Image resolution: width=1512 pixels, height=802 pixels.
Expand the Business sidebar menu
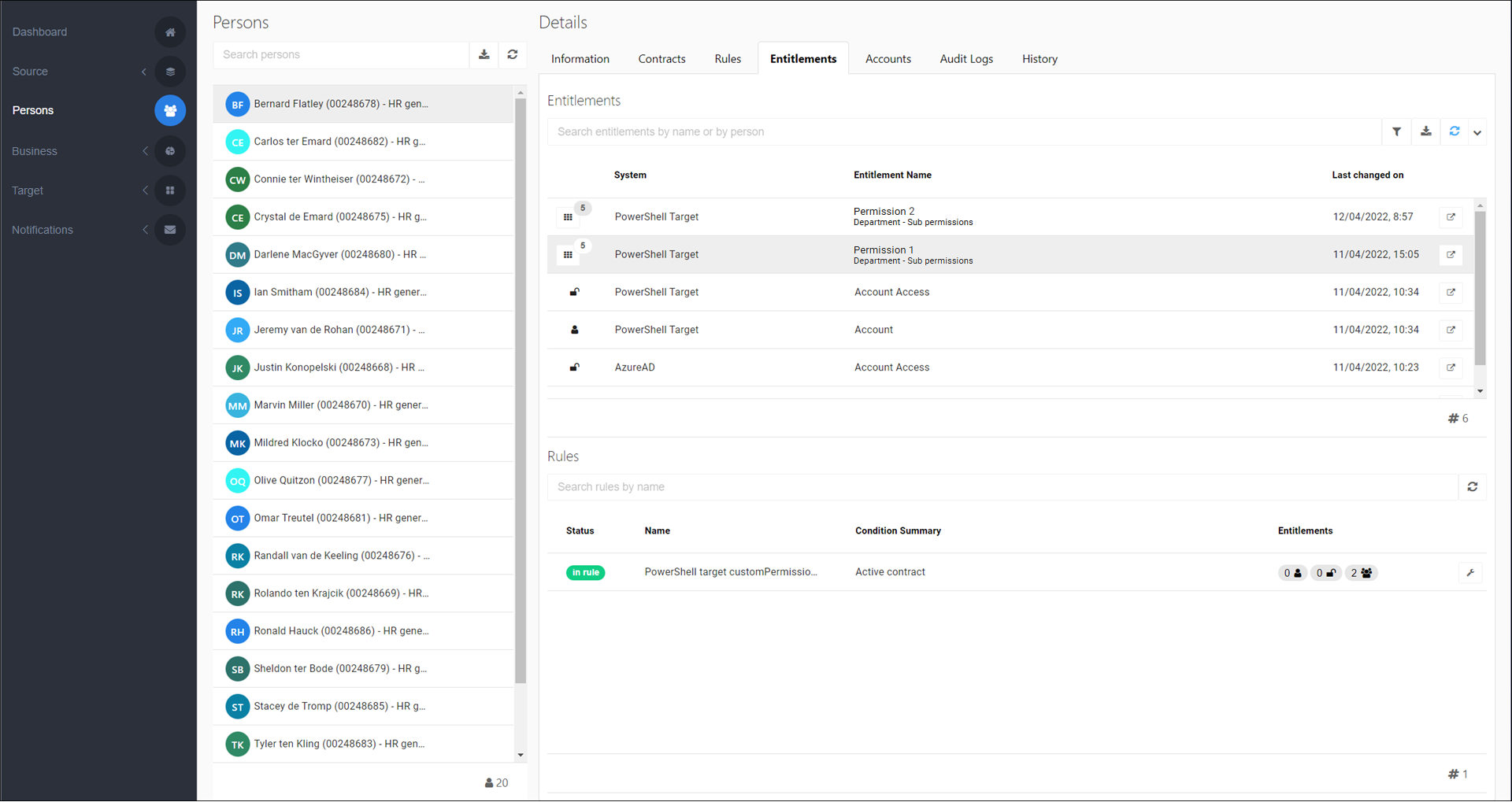145,151
